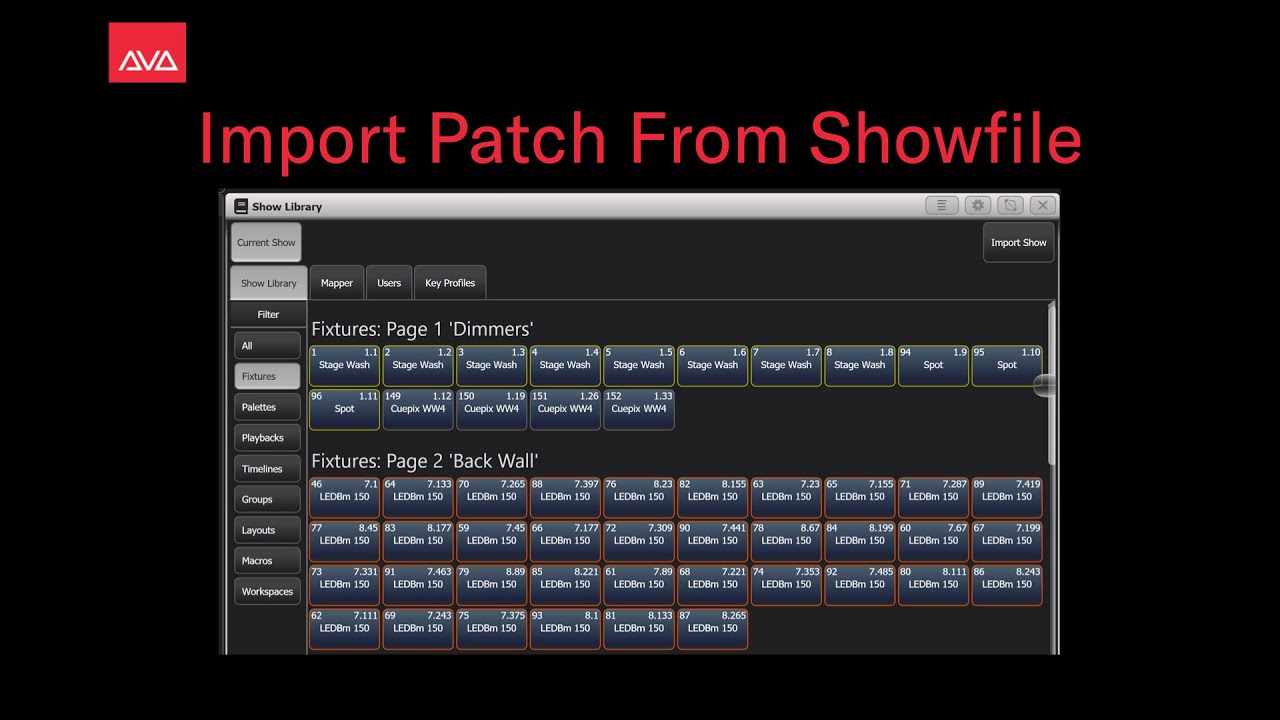This screenshot has width=1280, height=720.
Task: Filter library by Timelines
Action: coord(267,469)
